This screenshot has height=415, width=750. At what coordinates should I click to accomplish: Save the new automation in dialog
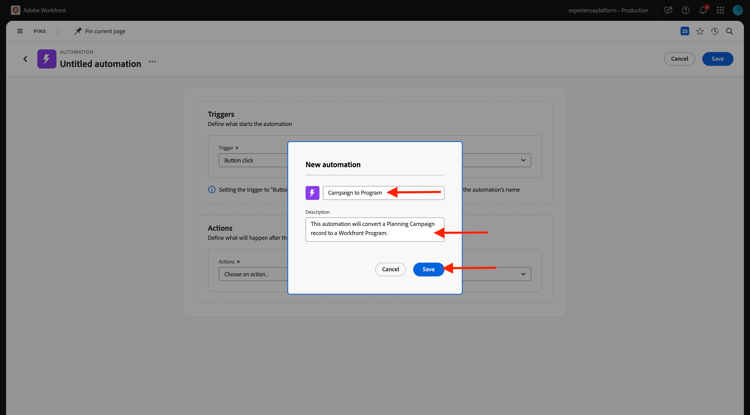(x=429, y=269)
